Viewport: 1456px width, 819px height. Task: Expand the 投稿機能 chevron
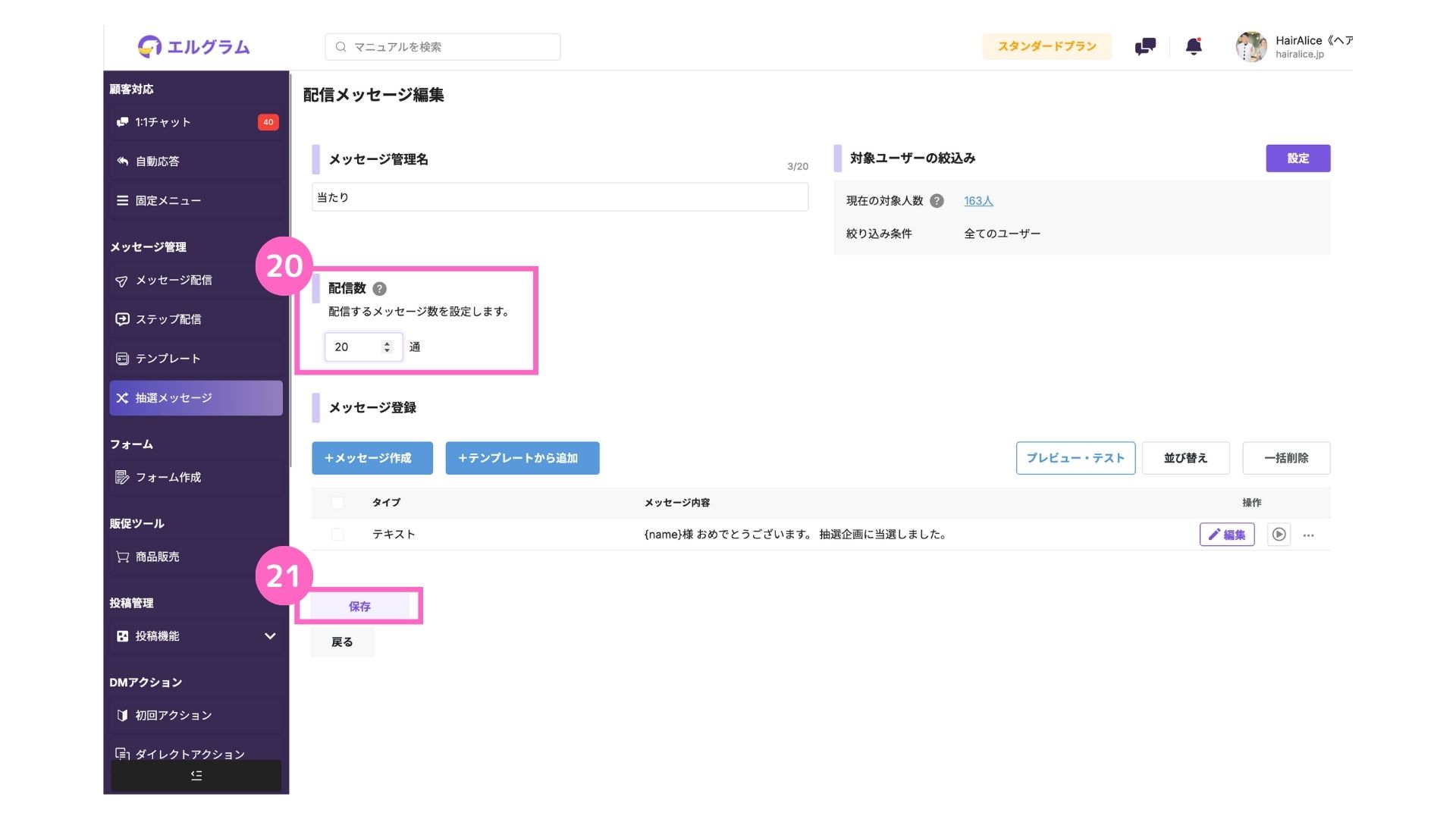pos(270,636)
